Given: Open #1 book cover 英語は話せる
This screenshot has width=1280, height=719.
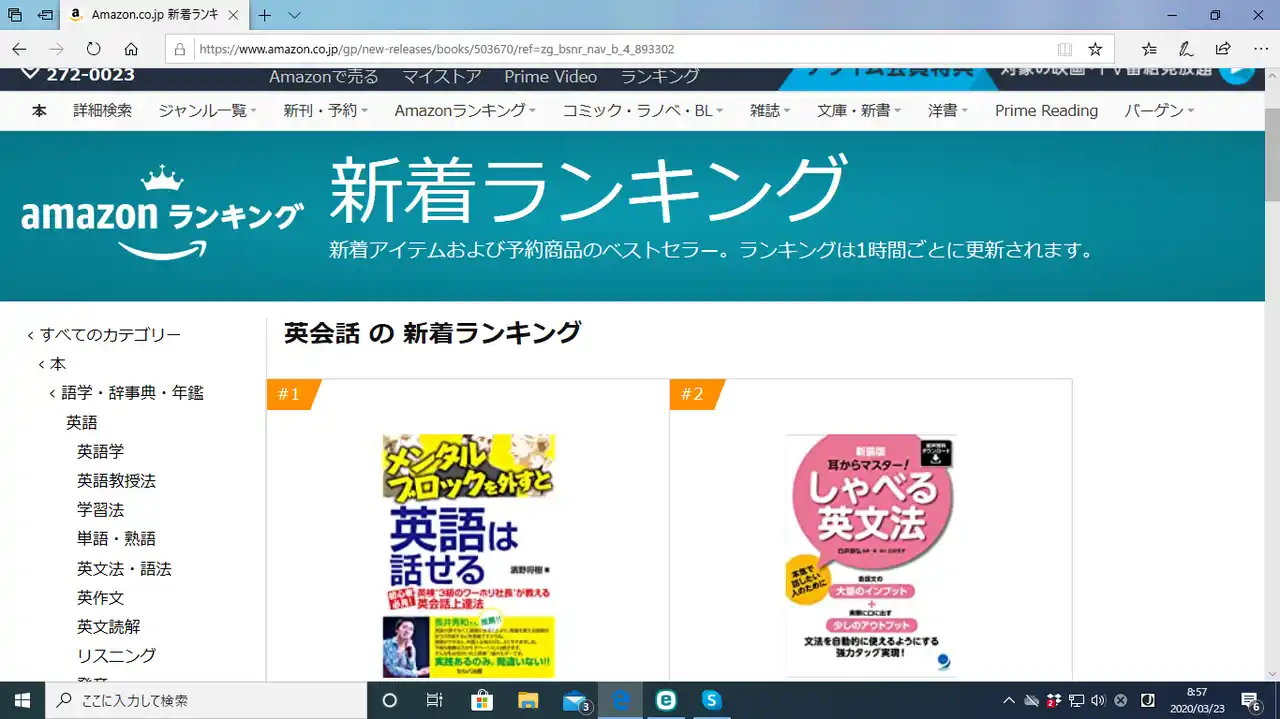Looking at the screenshot, I should 469,556.
